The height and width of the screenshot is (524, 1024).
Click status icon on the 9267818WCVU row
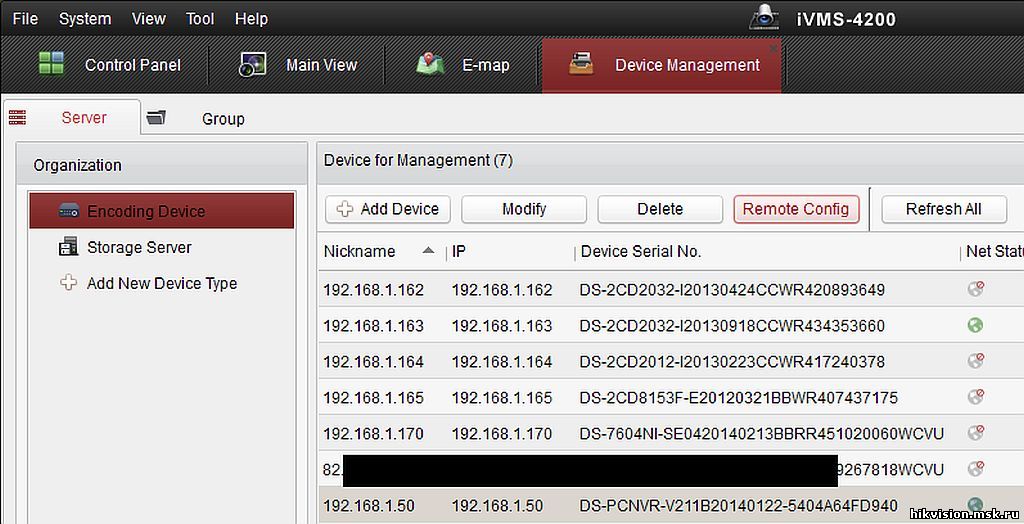[976, 468]
